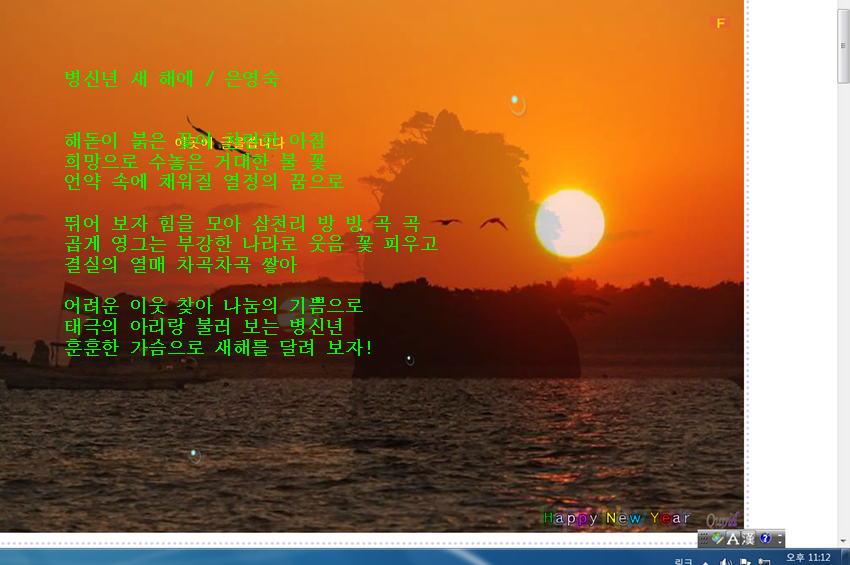Click the setting sun in image
Image resolution: width=850 pixels, height=565 pixels.
tap(570, 223)
